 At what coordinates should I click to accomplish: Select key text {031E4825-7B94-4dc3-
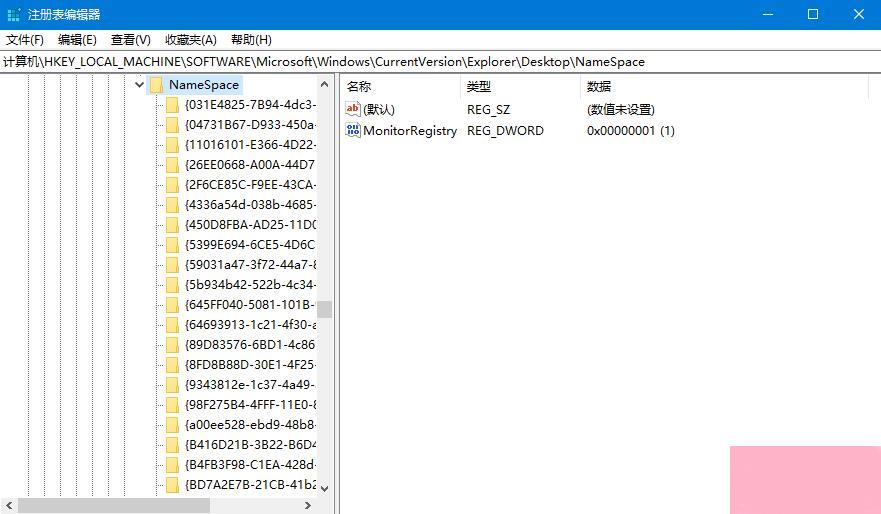(x=250, y=105)
